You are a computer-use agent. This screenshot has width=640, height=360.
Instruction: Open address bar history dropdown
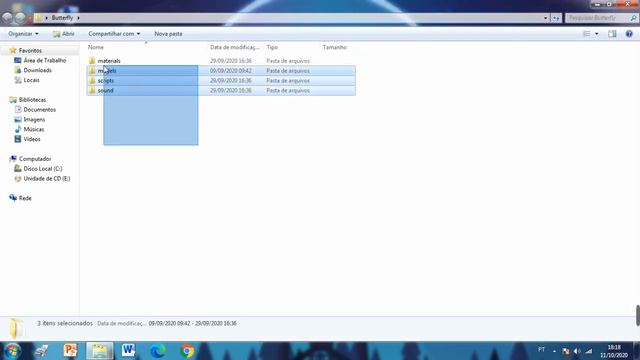pos(545,18)
